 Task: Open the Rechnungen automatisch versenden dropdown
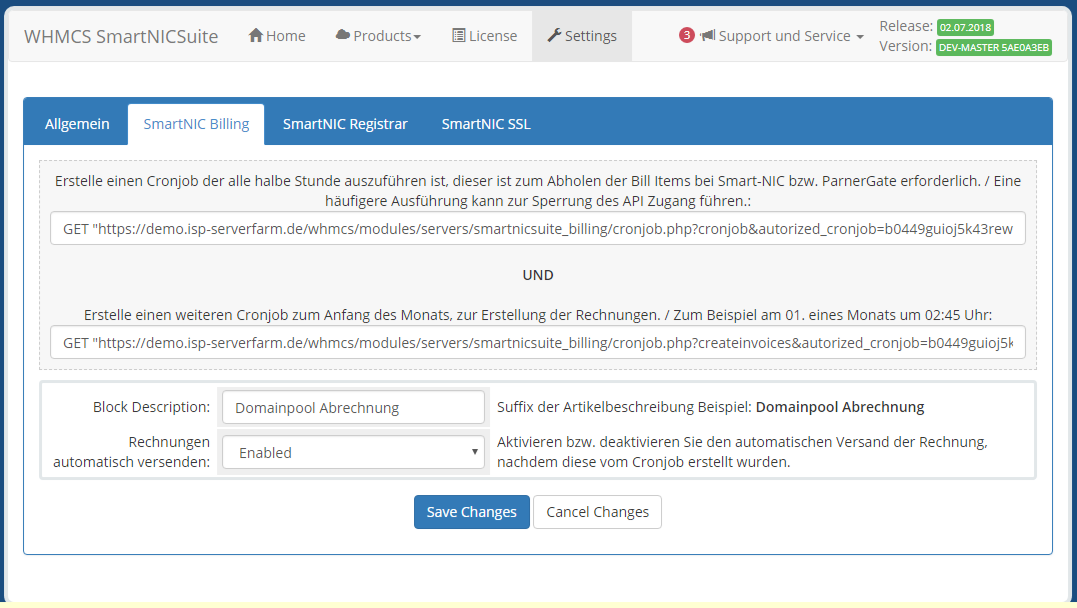[x=352, y=452]
